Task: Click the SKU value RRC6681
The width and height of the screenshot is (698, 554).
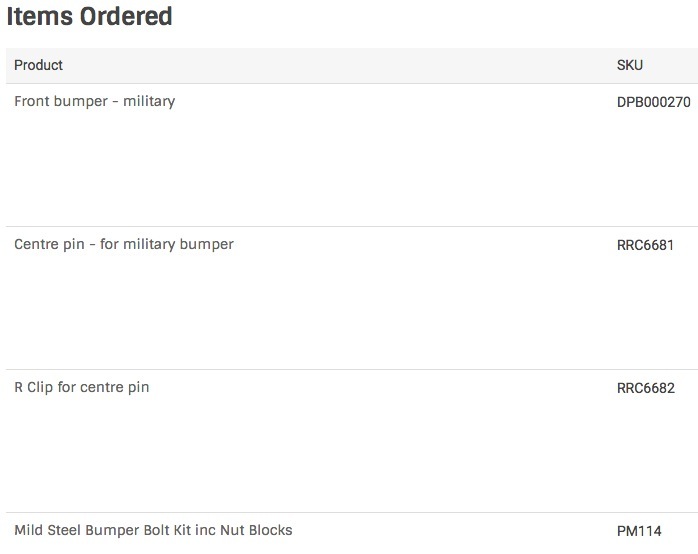Action: click(645, 245)
